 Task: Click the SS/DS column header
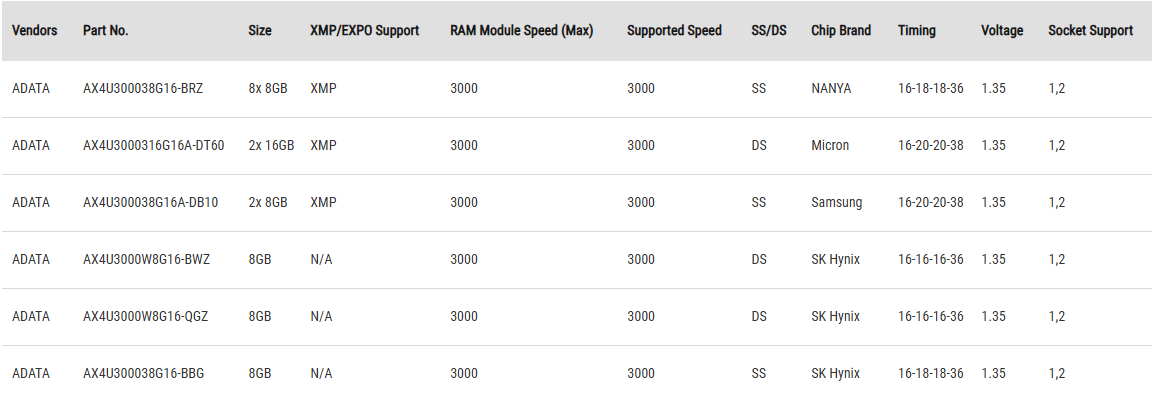click(x=769, y=31)
